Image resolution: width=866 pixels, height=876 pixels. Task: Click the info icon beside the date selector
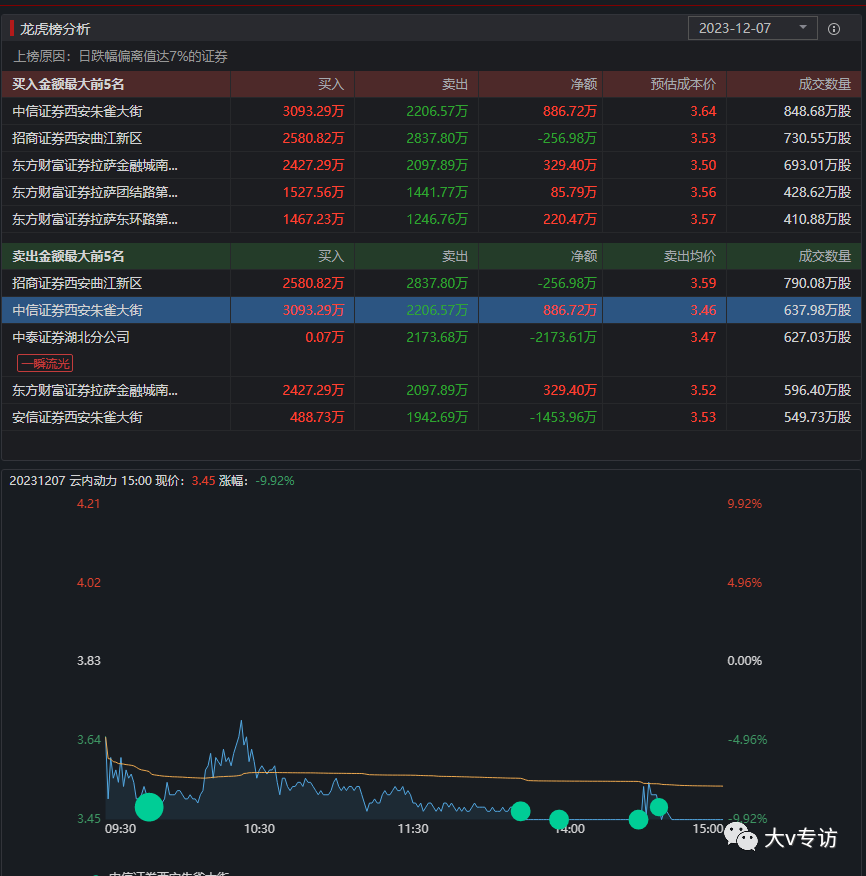[x=834, y=29]
